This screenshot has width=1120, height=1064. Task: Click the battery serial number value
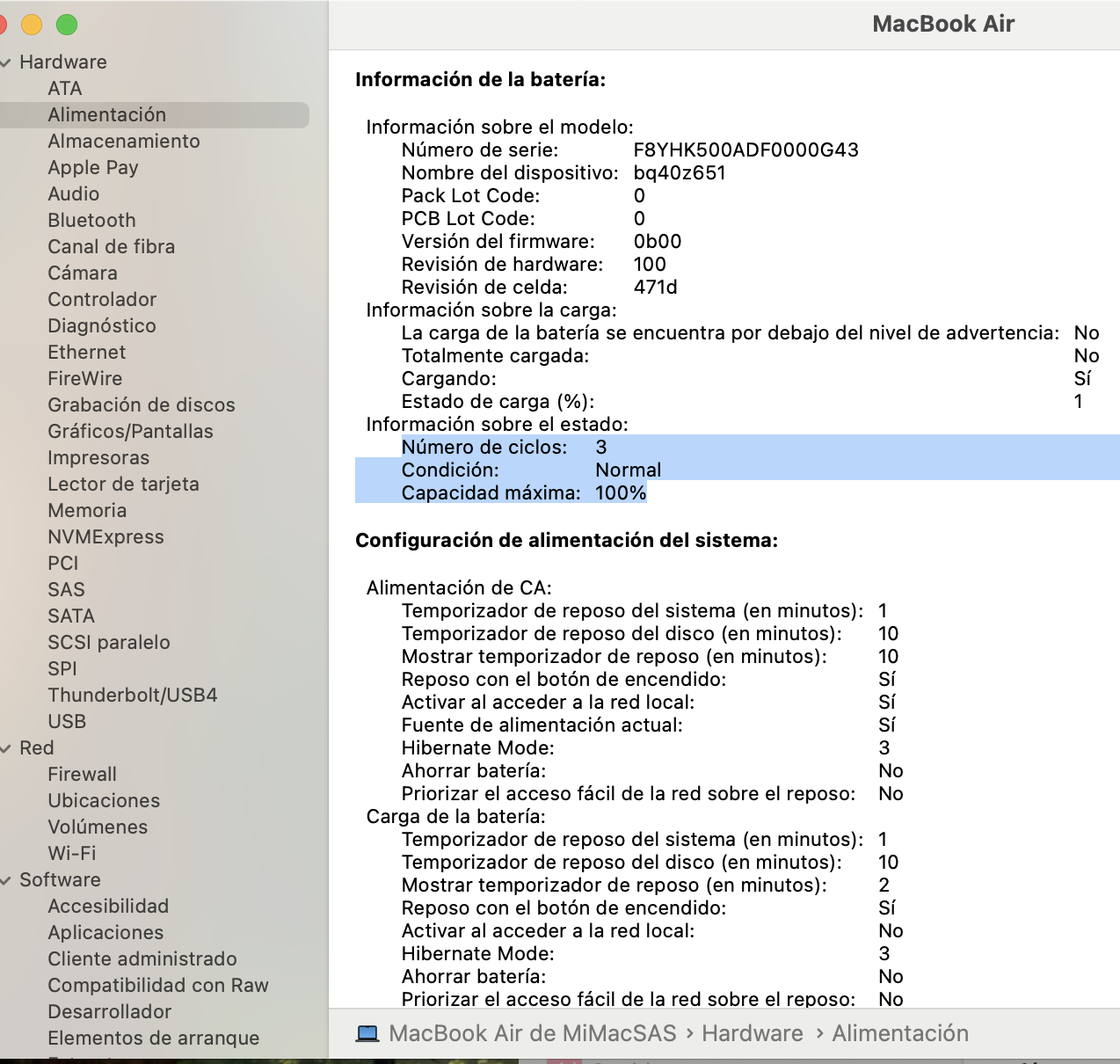(x=745, y=149)
